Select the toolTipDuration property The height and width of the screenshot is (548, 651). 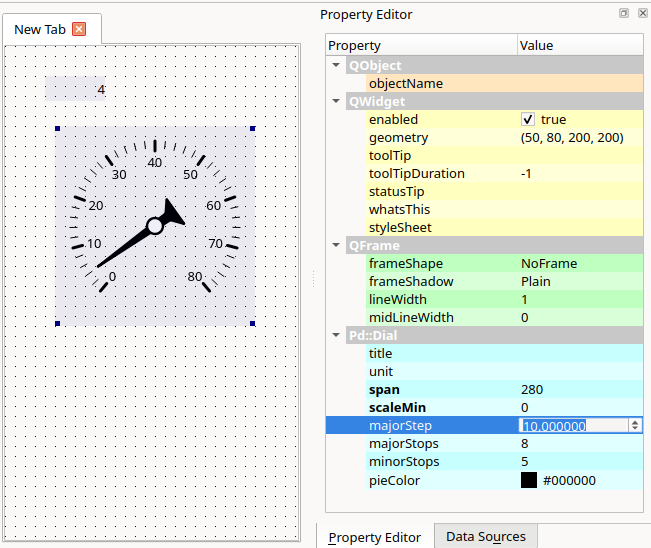(x=504, y=174)
